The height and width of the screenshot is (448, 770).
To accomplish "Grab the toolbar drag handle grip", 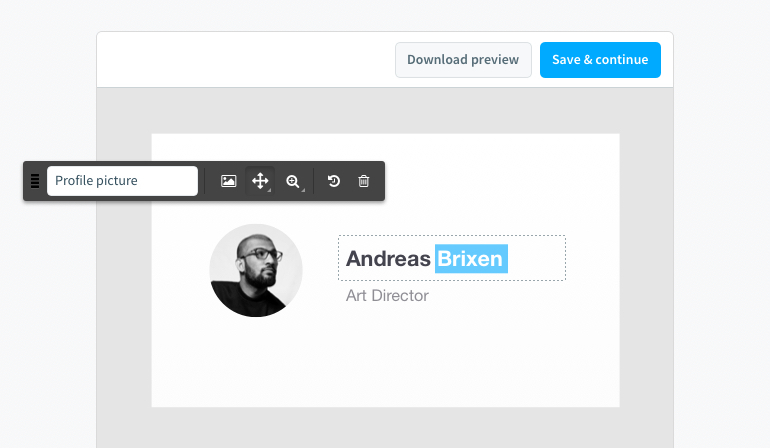I will 35,181.
